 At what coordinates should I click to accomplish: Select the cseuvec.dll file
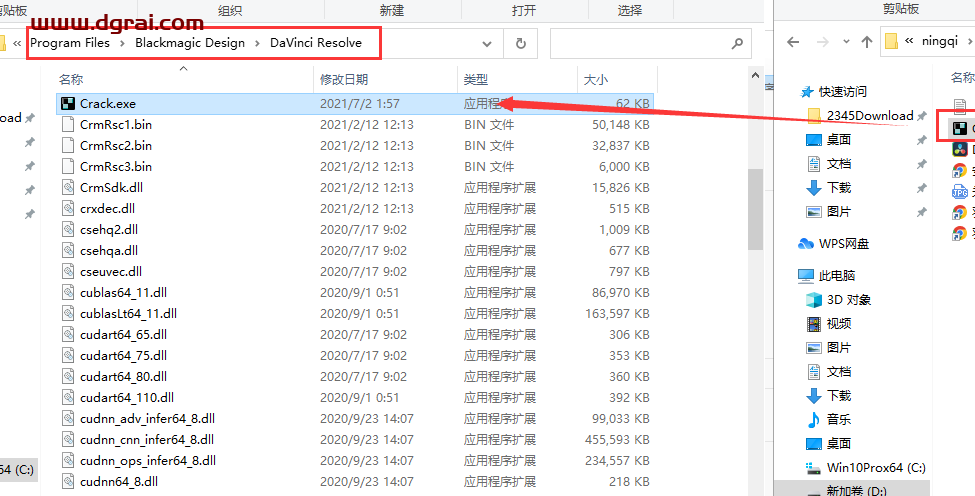[x=354, y=272]
